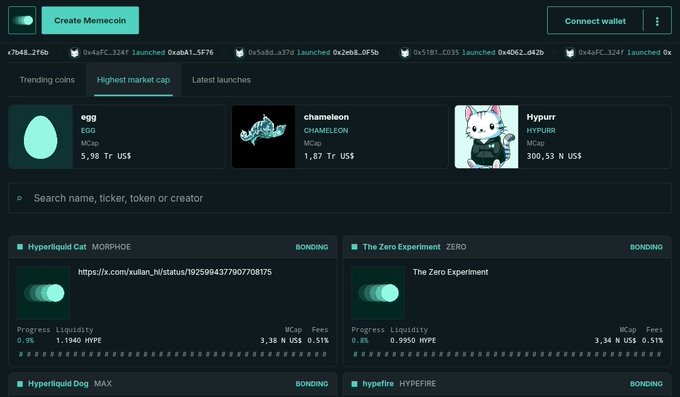Click The Zero Experiment description text
Screen dimensions: 680x397
click(450, 272)
